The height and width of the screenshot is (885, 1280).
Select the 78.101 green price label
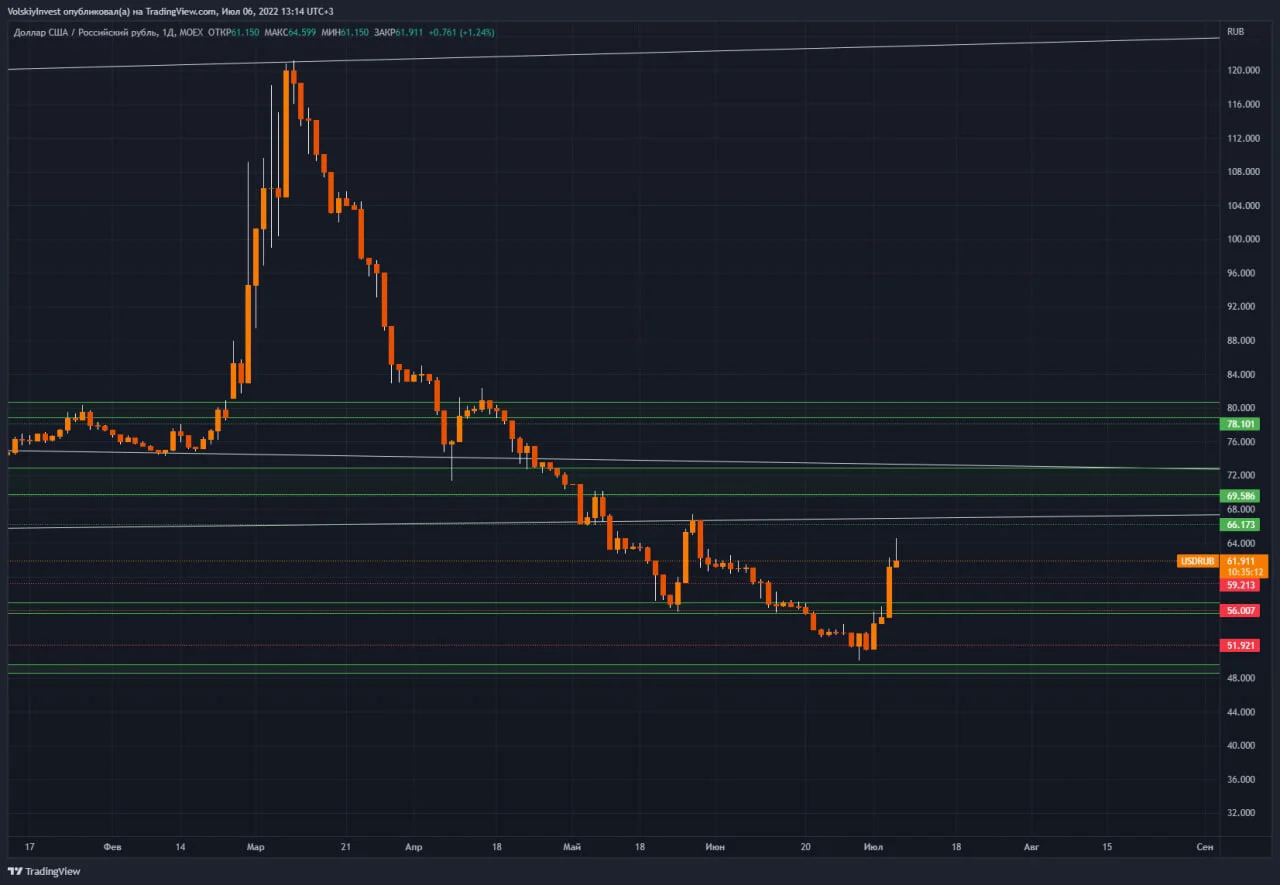[x=1241, y=424]
